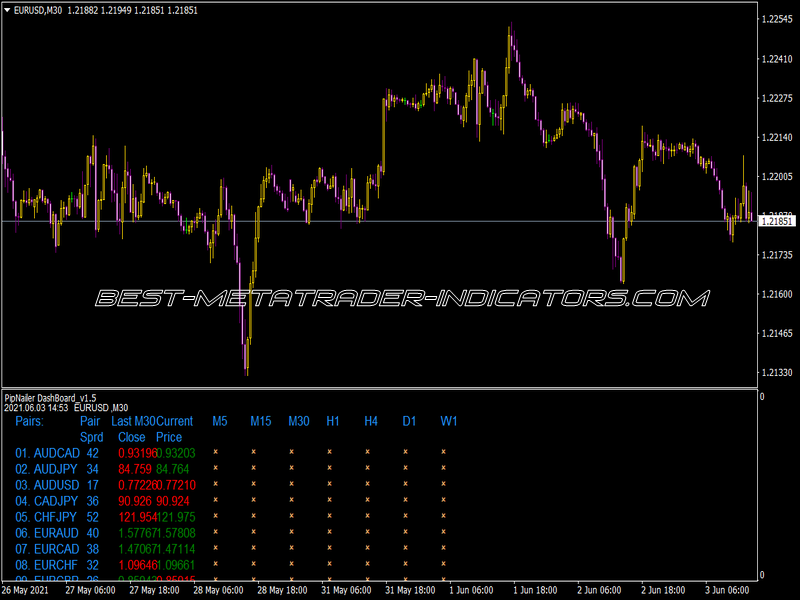Screen dimensions: 800x600
Task: Click the 2 Jun 18:00 time label
Action: click(663, 590)
